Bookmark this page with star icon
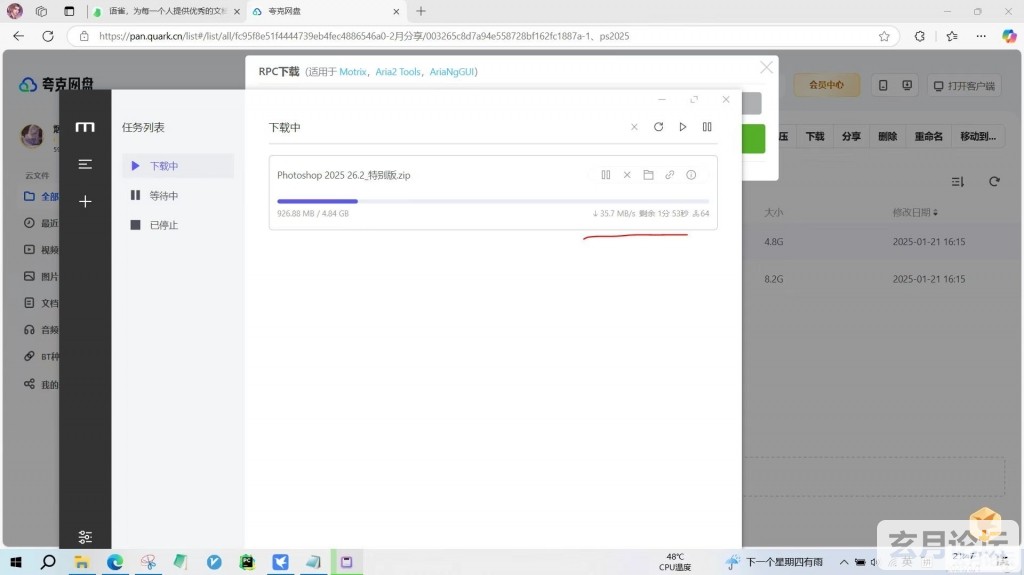Image resolution: width=1024 pixels, height=575 pixels. tap(884, 36)
